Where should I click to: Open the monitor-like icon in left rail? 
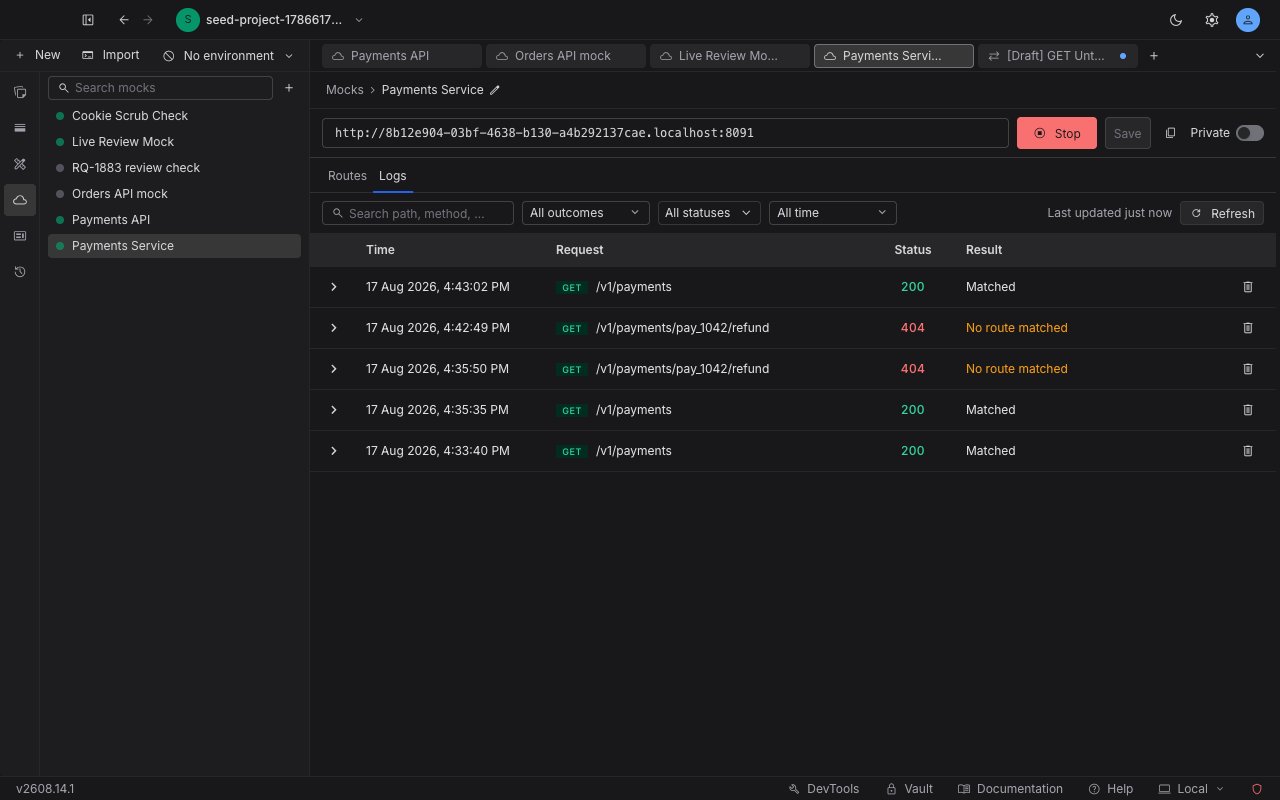click(x=20, y=236)
